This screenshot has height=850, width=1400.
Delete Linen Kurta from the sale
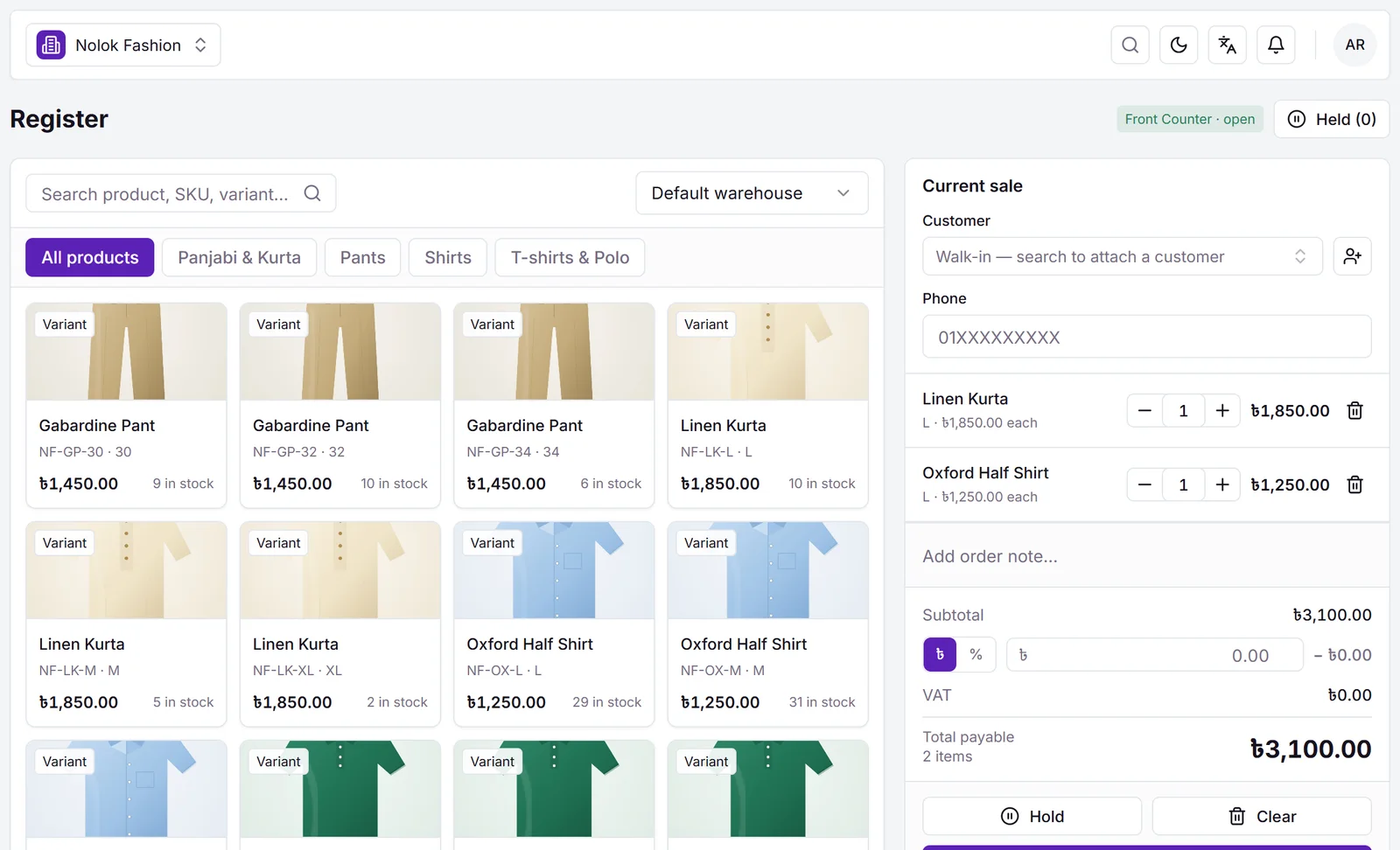click(x=1354, y=410)
